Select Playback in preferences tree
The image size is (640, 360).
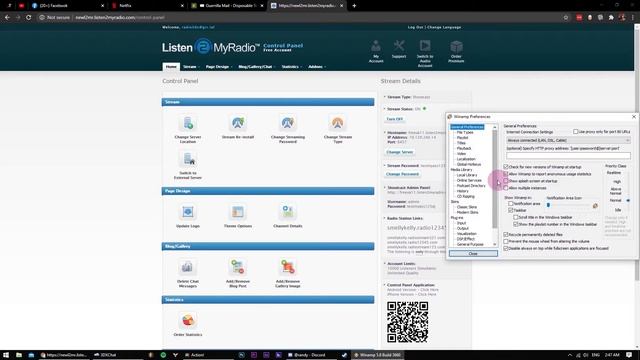(464, 148)
